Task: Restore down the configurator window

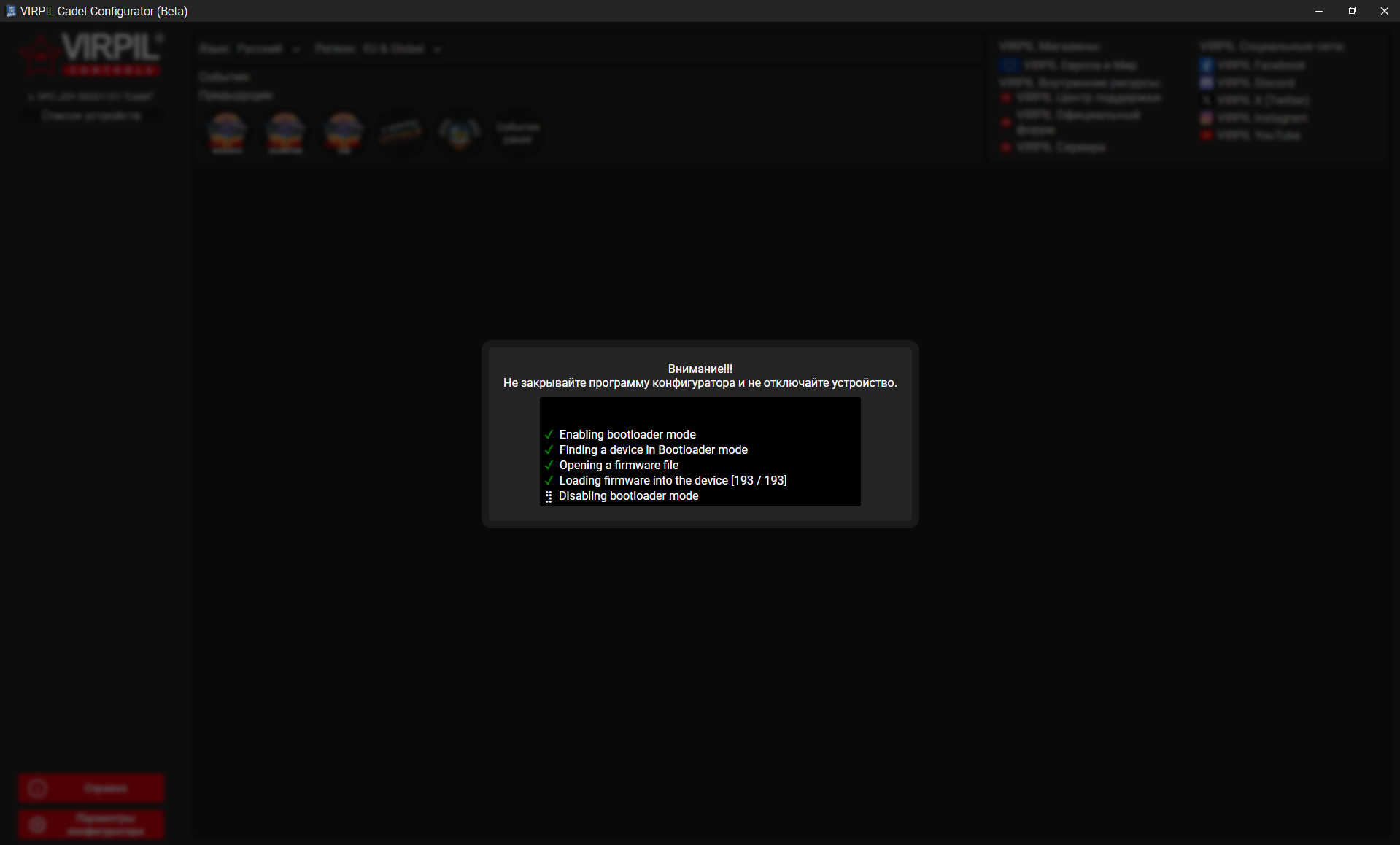Action: (x=1352, y=11)
